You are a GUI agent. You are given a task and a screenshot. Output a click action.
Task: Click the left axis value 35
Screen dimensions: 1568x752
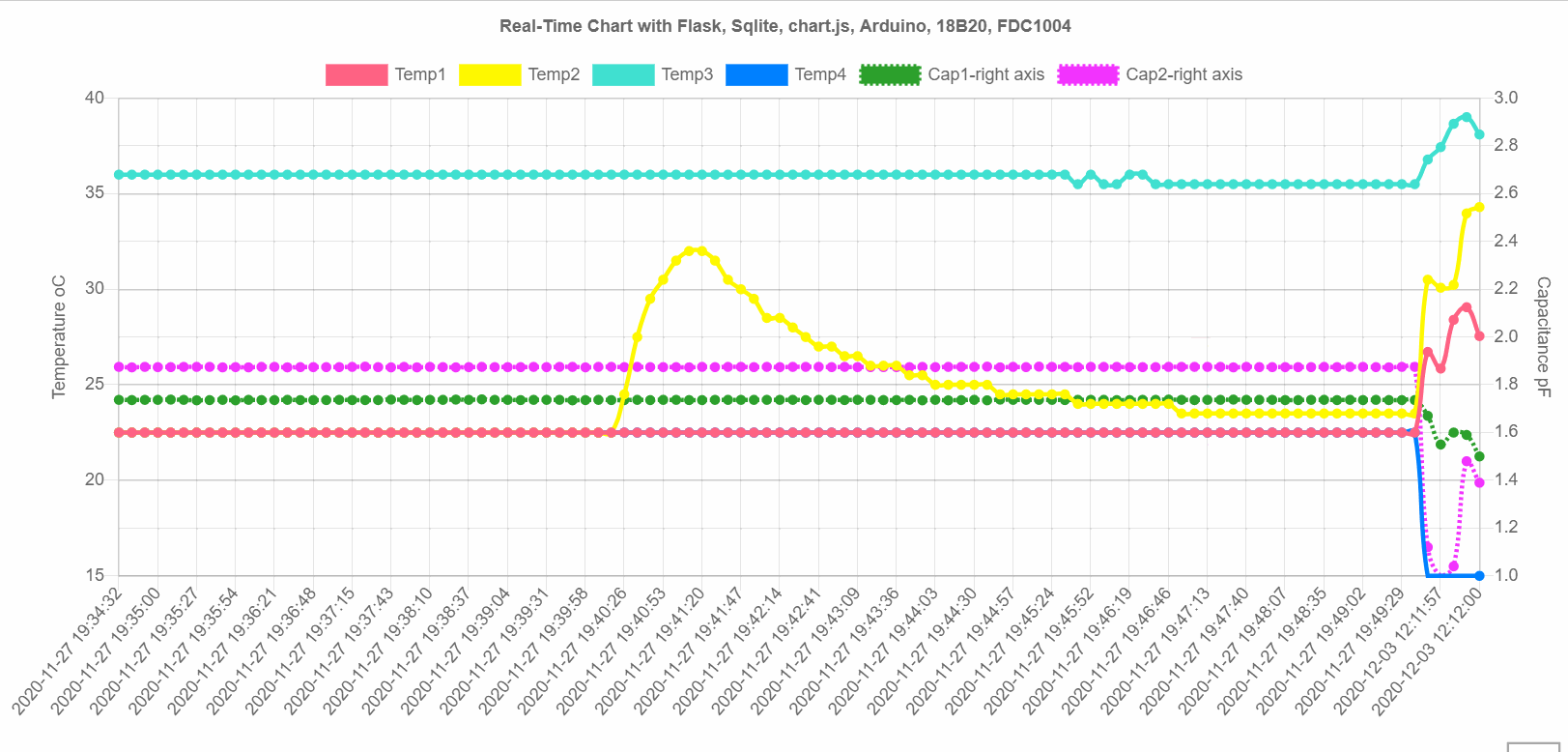click(x=95, y=192)
